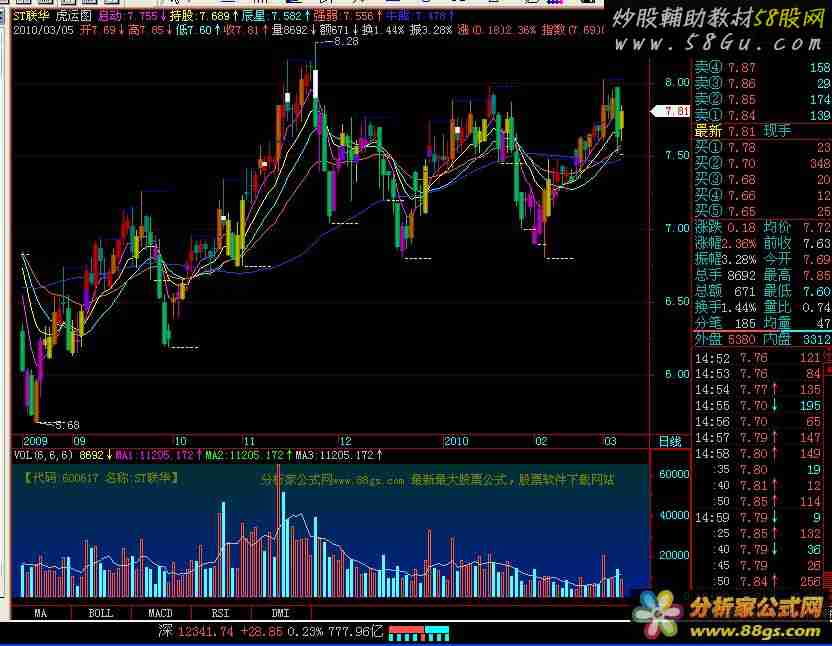The image size is (832, 646).
Task: Select the 持股 7.689 indicator value
Action: 204,16
